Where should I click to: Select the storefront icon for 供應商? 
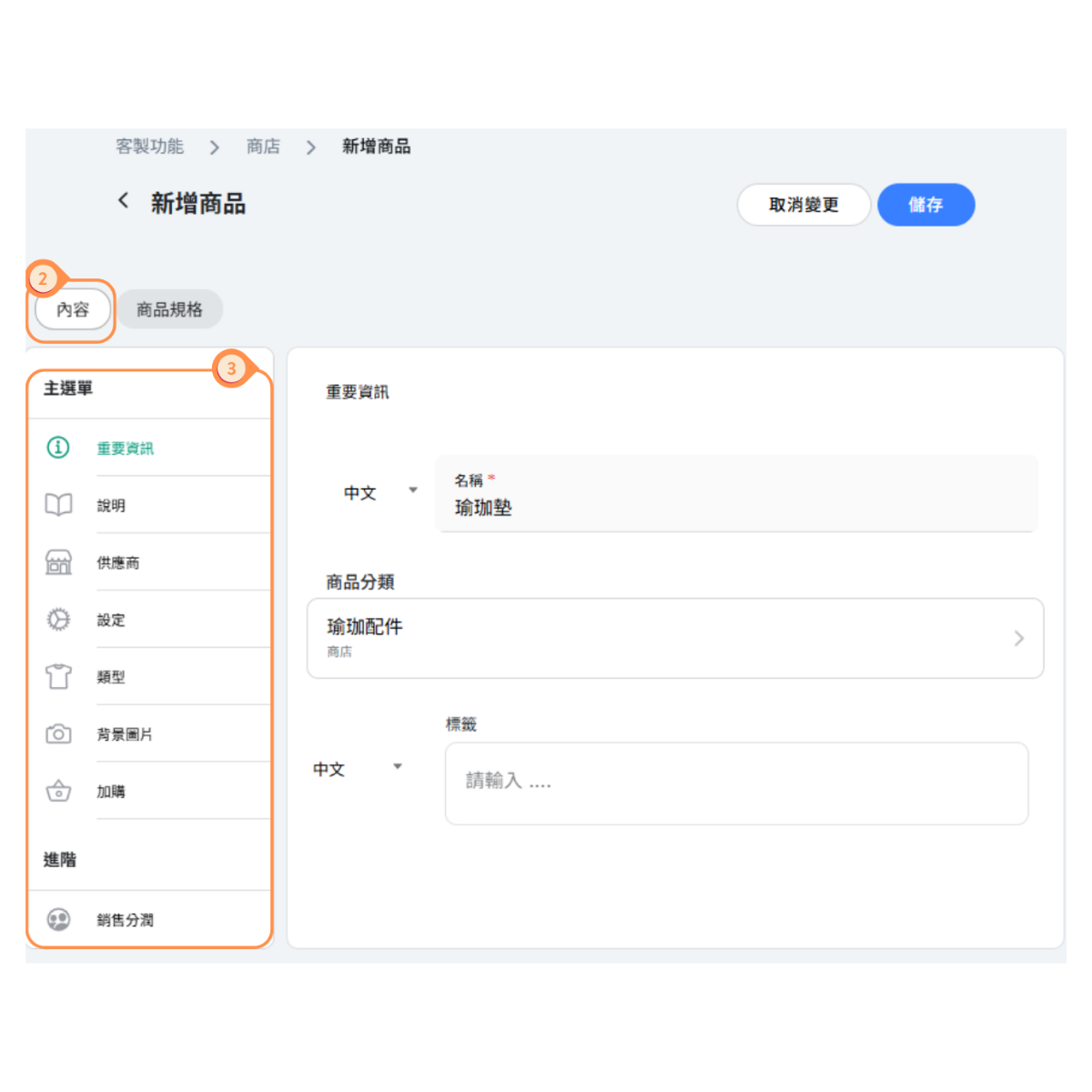[x=58, y=562]
